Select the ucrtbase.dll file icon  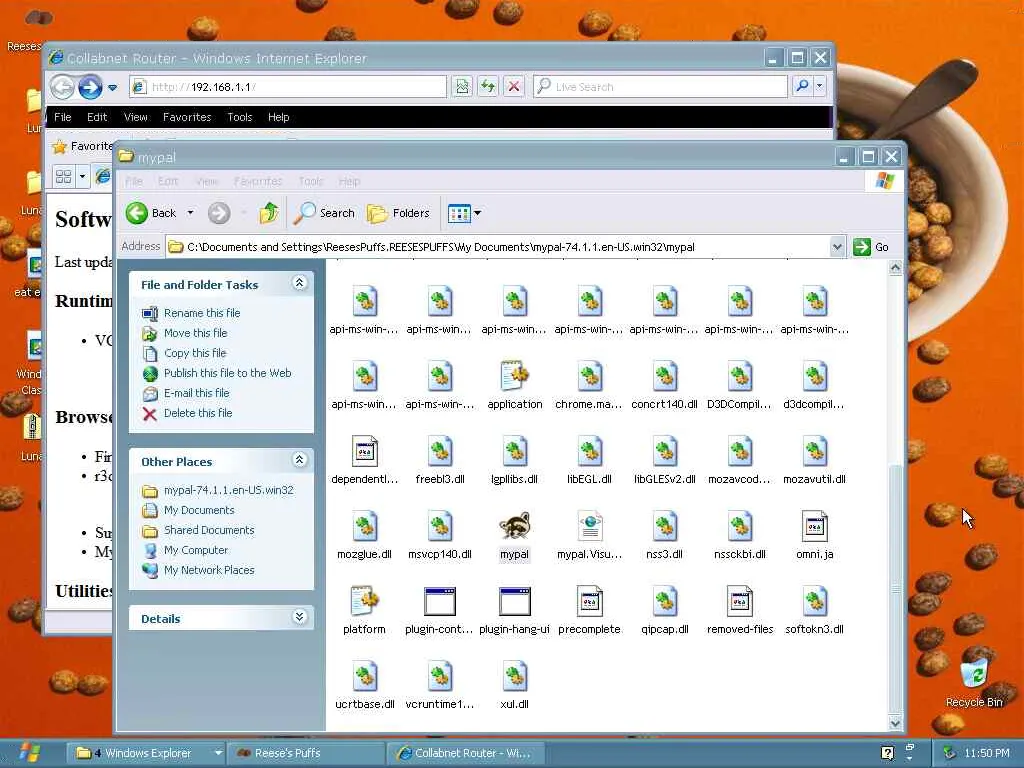click(364, 677)
